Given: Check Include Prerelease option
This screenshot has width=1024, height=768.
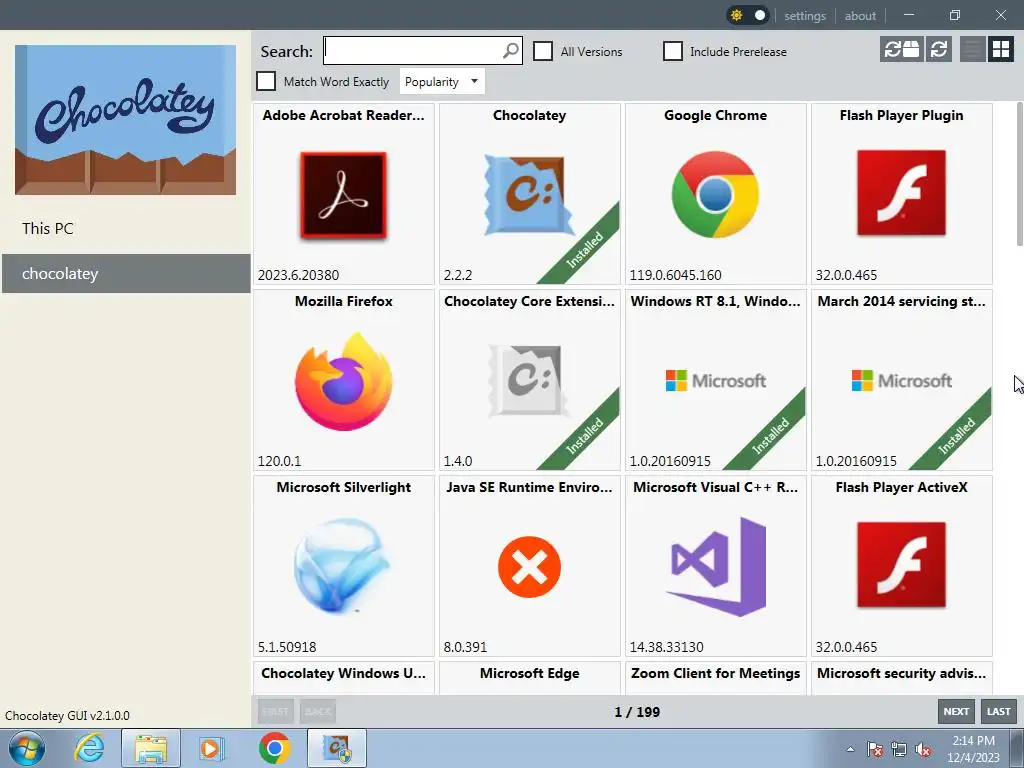Looking at the screenshot, I should point(673,51).
